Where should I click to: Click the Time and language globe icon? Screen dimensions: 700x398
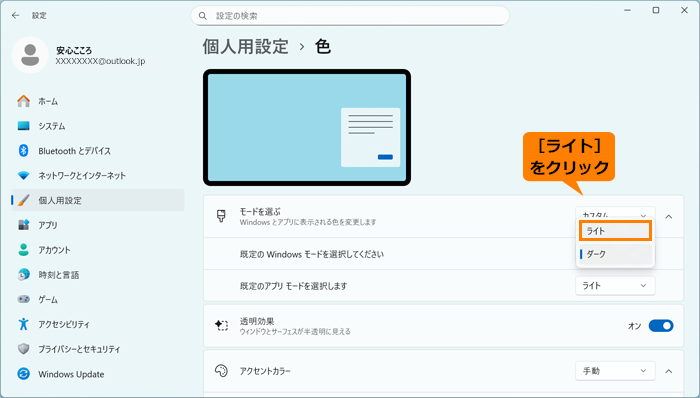click(24, 274)
